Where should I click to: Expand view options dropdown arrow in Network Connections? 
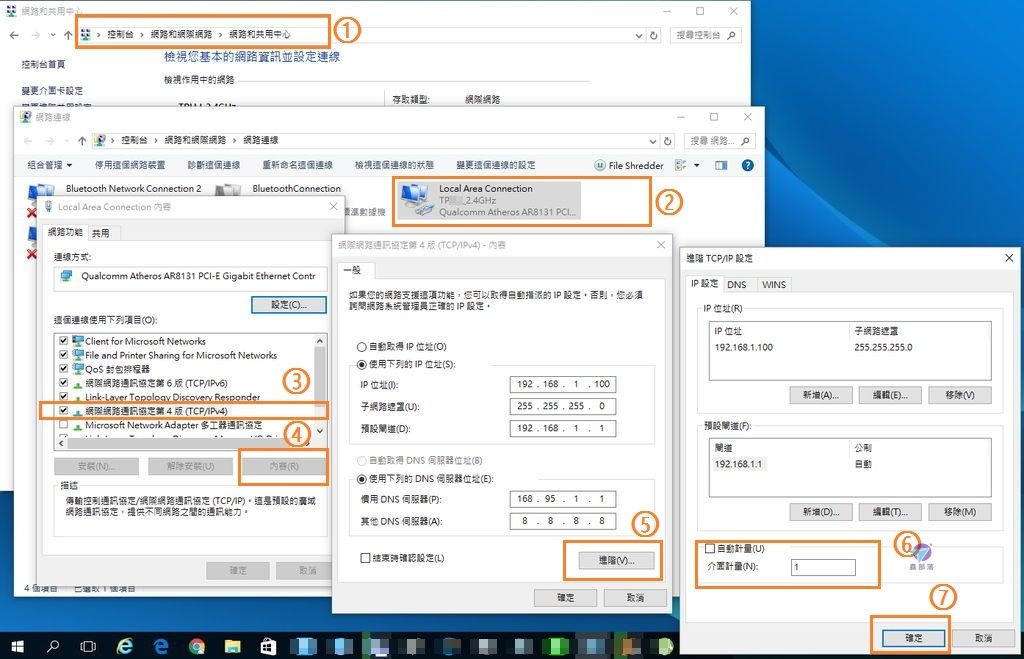697,165
